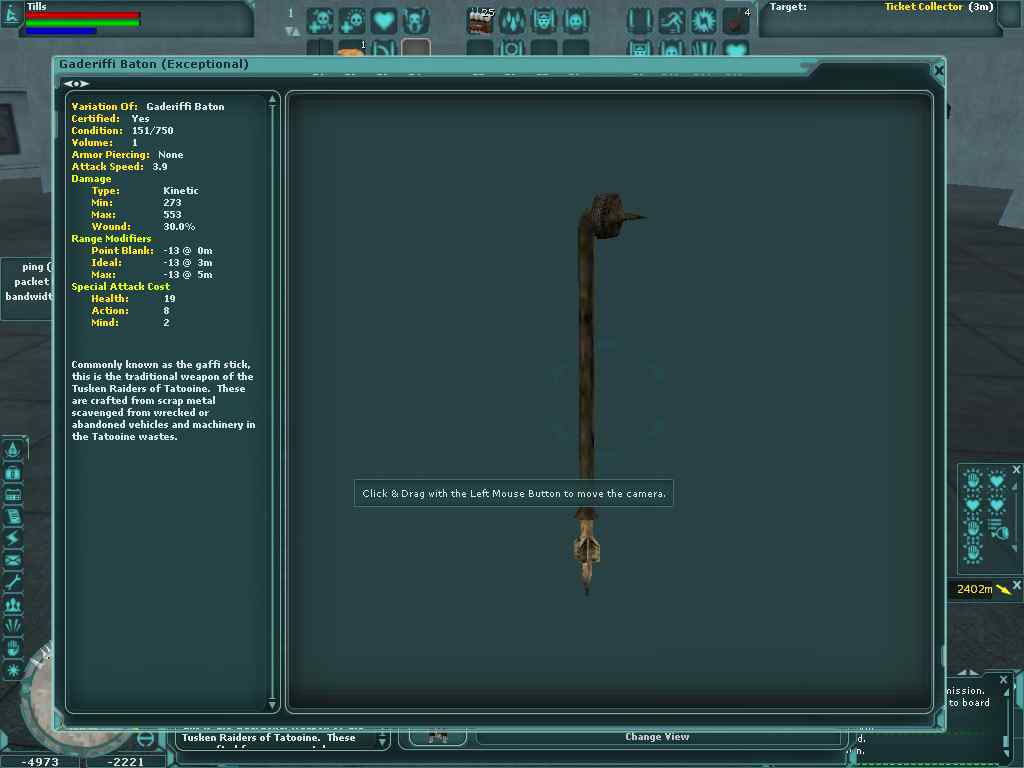Click the burst explosion ability icon

click(x=704, y=21)
